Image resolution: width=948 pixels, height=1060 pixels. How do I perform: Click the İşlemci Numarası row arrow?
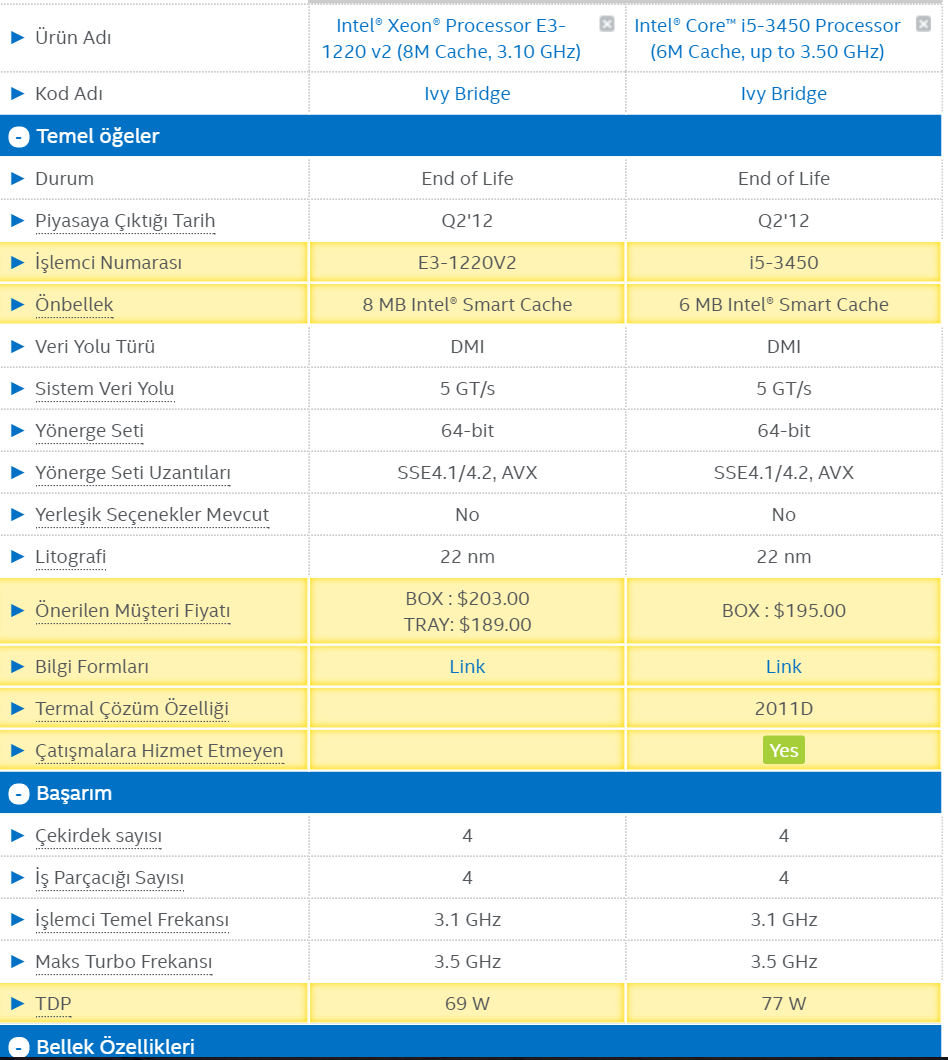[x=18, y=262]
